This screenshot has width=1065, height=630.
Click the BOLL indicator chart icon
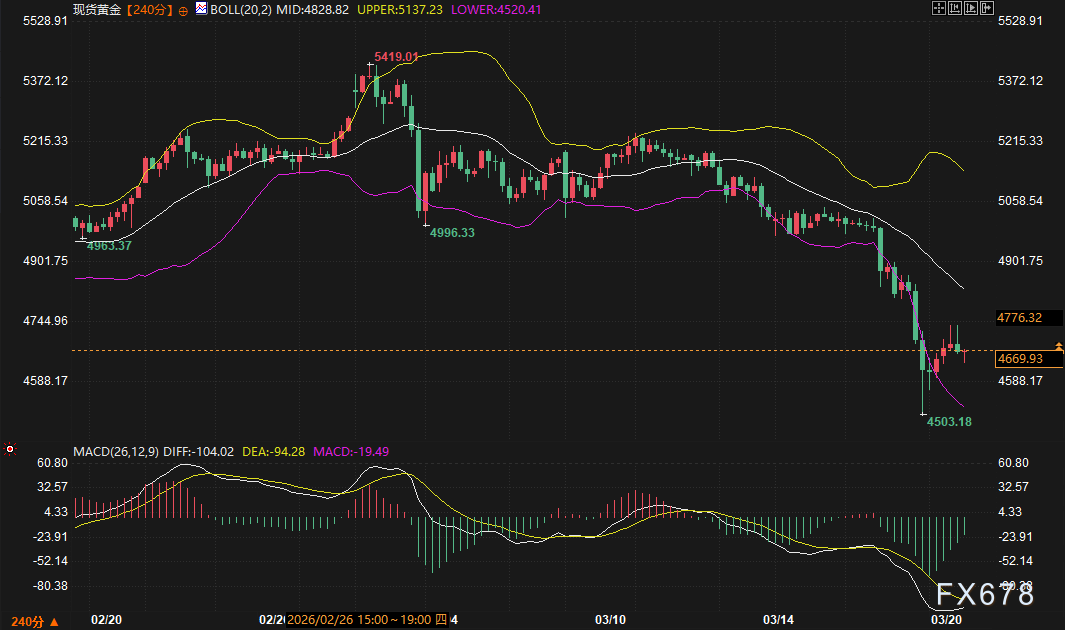pyautogui.click(x=201, y=8)
